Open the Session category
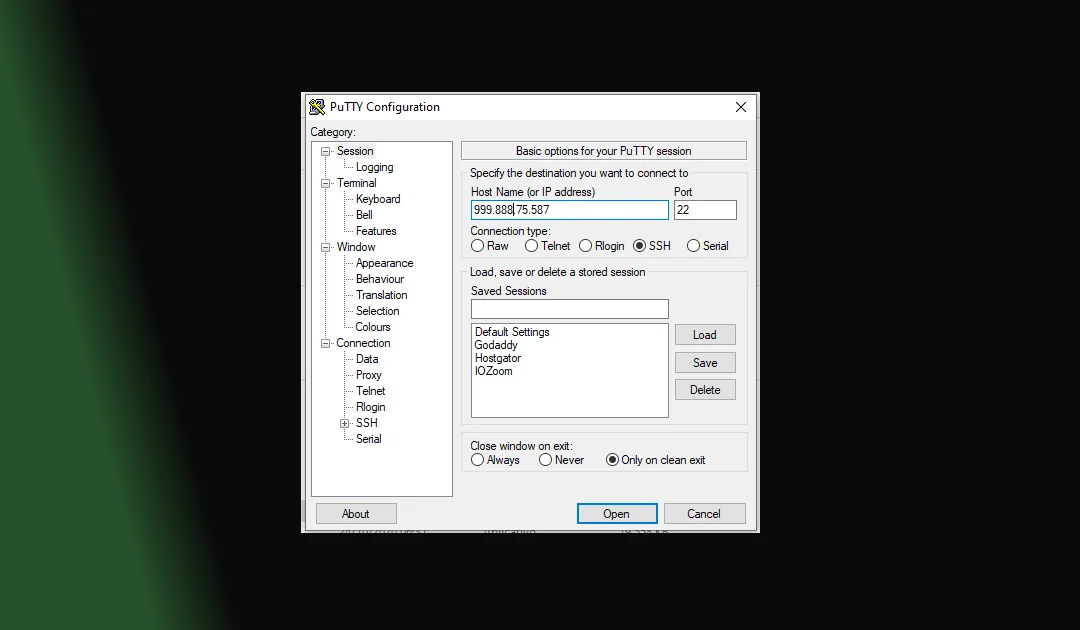The image size is (1080, 630). pos(355,151)
